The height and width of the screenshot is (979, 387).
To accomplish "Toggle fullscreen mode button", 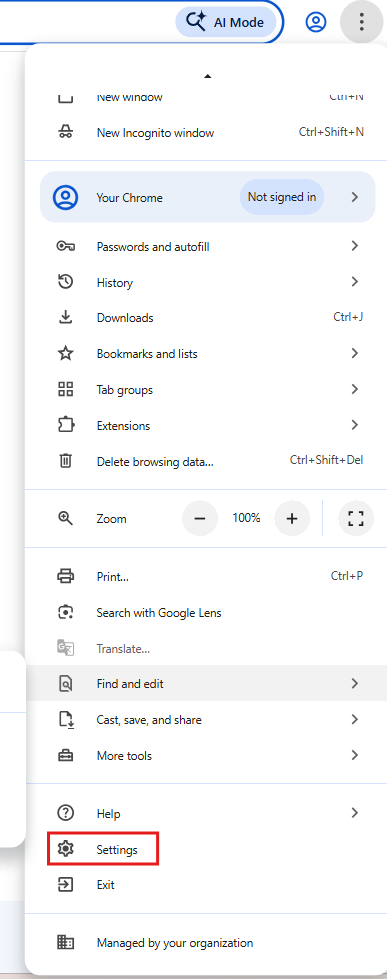I will (x=356, y=518).
